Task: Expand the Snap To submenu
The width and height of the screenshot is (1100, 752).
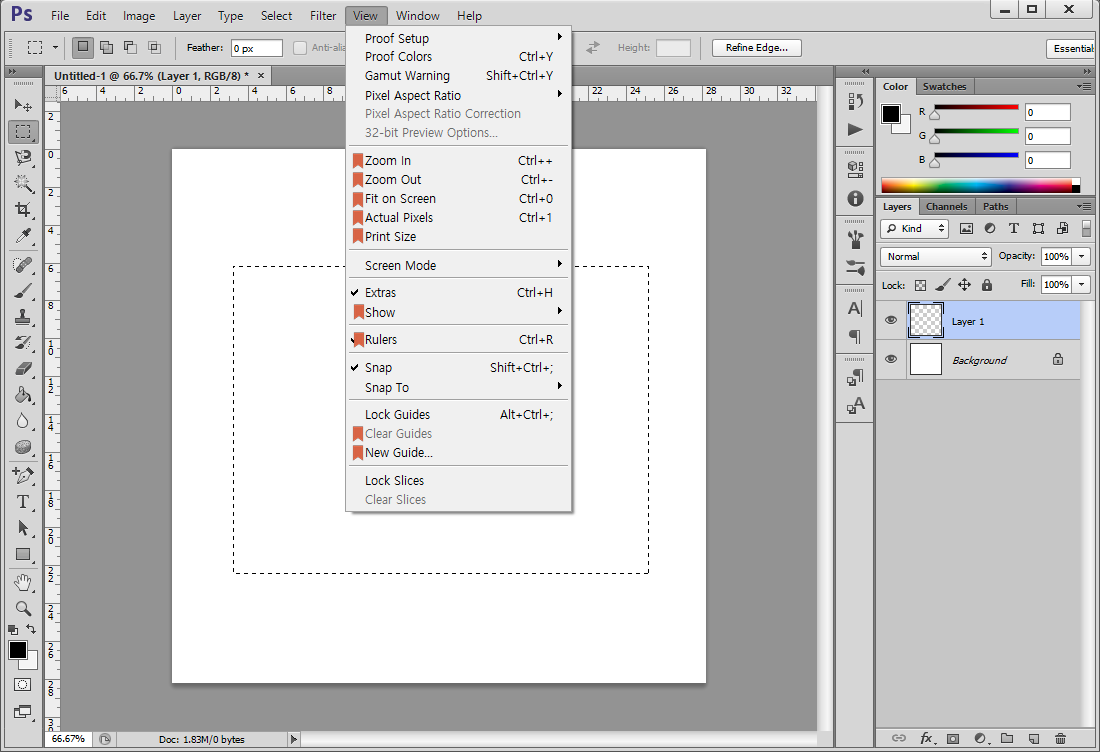Action: (x=459, y=387)
